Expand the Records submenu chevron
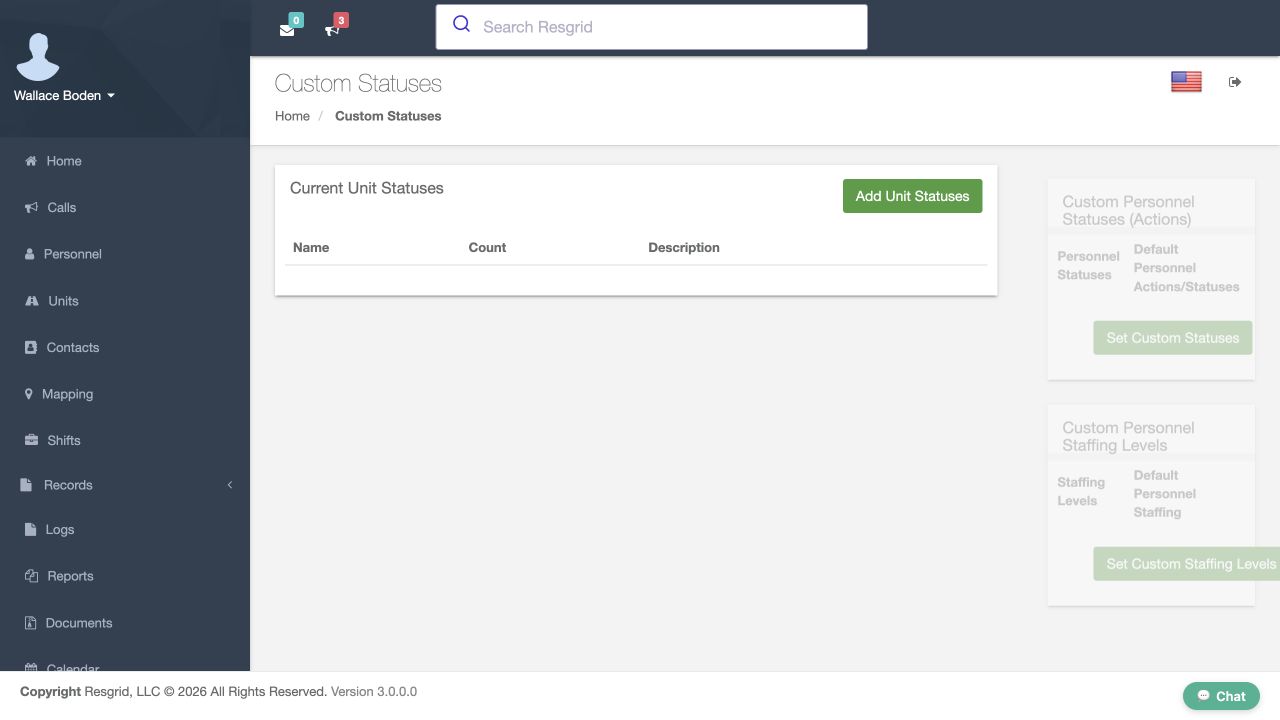This screenshot has width=1280, height=720. coord(230,485)
